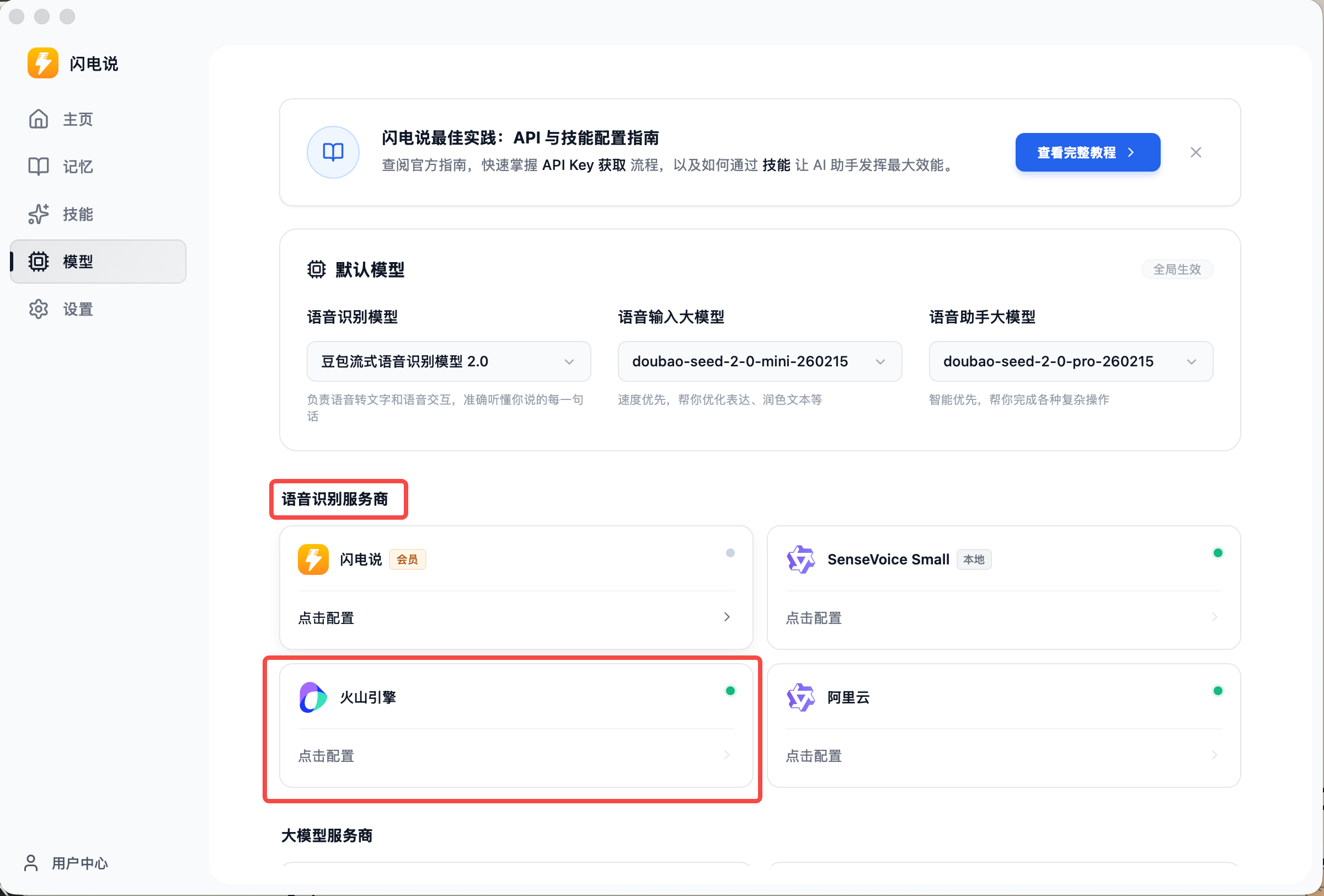Click the 火山引擎 logo icon
Image resolution: width=1324 pixels, height=896 pixels.
coord(313,697)
